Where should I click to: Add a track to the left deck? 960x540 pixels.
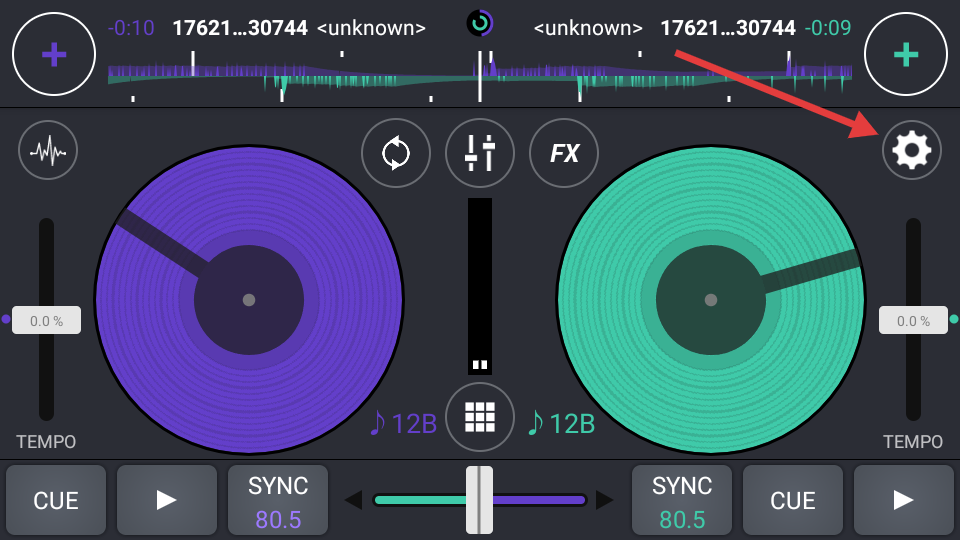coord(54,54)
